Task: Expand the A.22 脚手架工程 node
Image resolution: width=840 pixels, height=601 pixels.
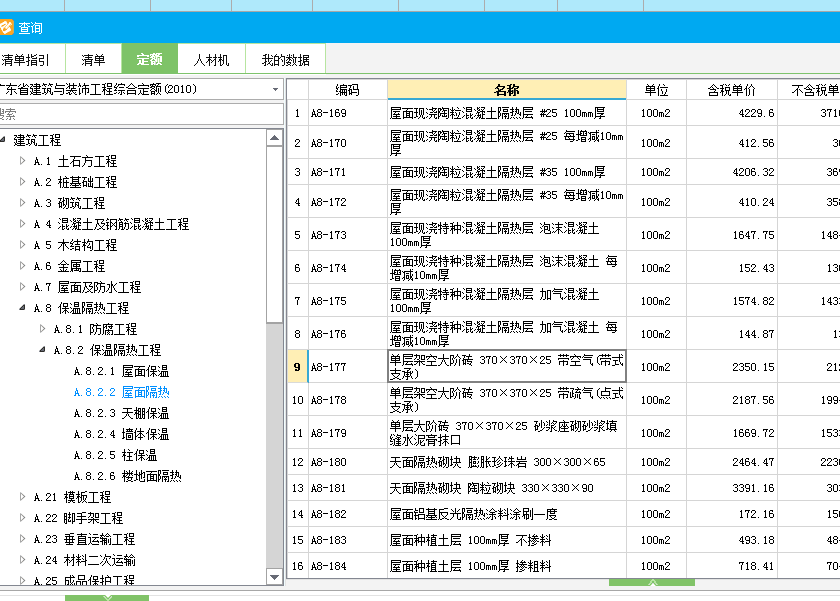Action: click(22, 517)
